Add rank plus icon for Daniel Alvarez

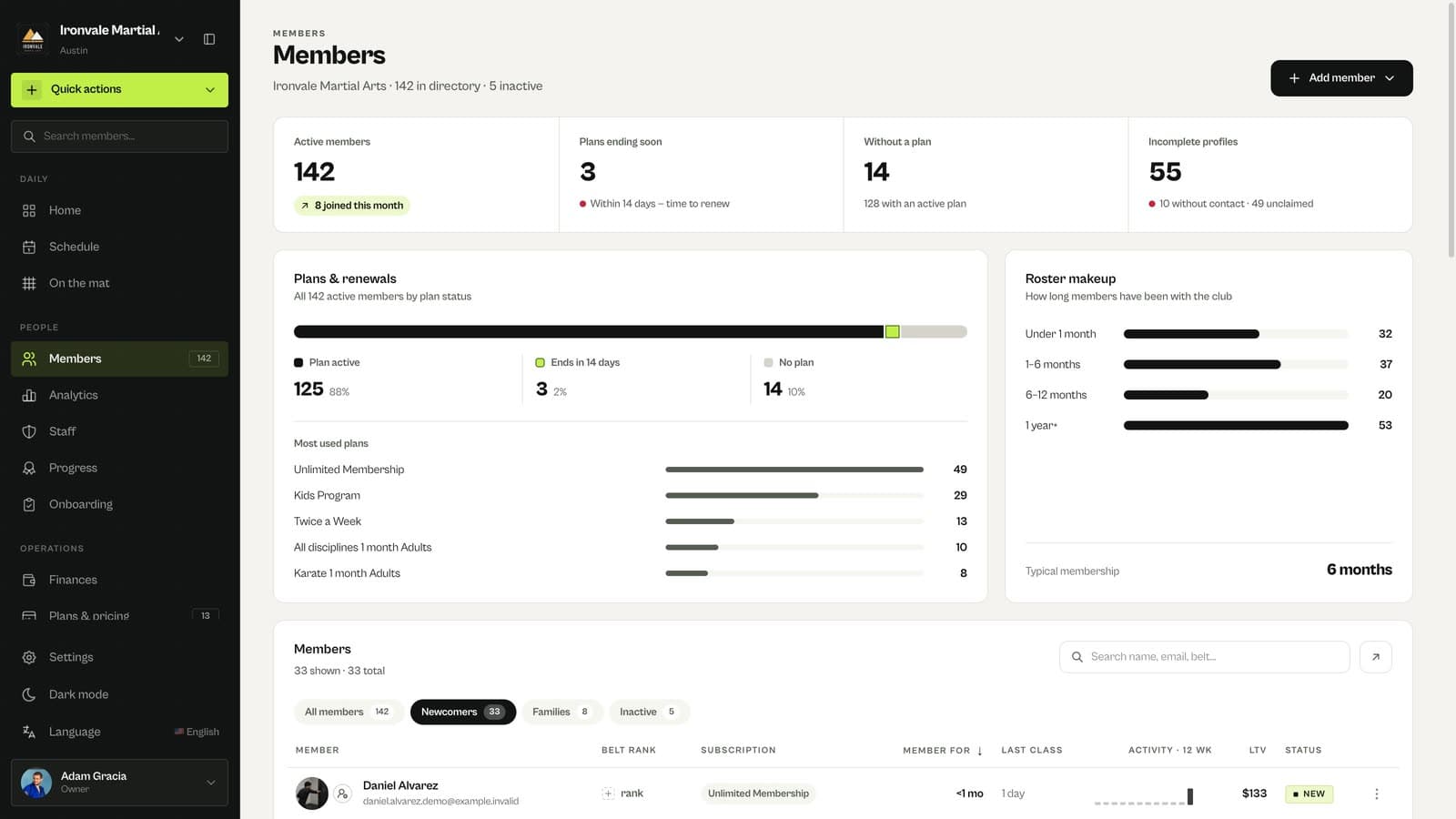tap(608, 794)
